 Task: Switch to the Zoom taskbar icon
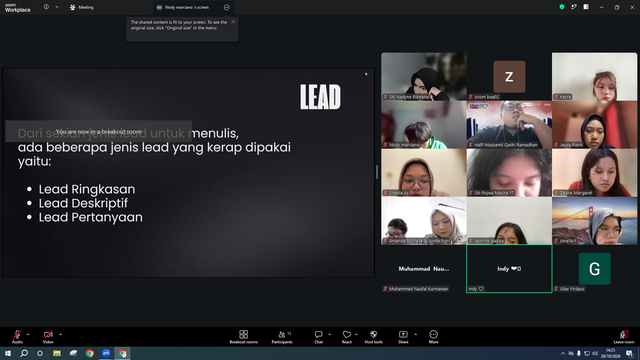pyautogui.click(x=106, y=353)
